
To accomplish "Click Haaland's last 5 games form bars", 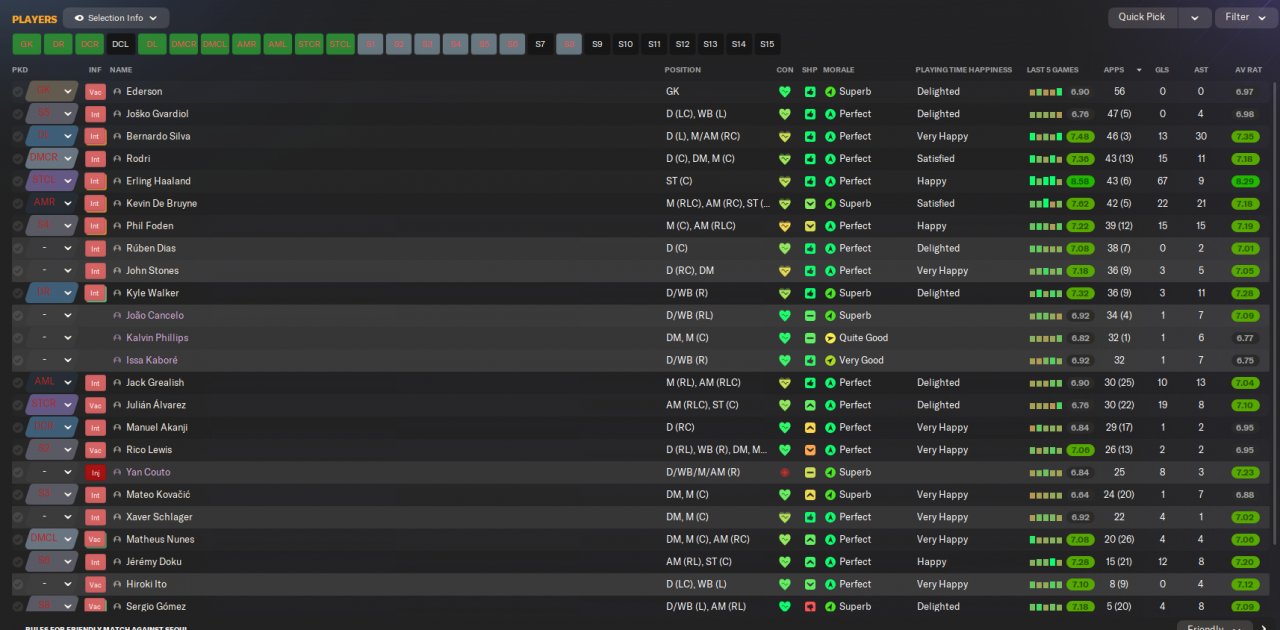I will (1046, 181).
